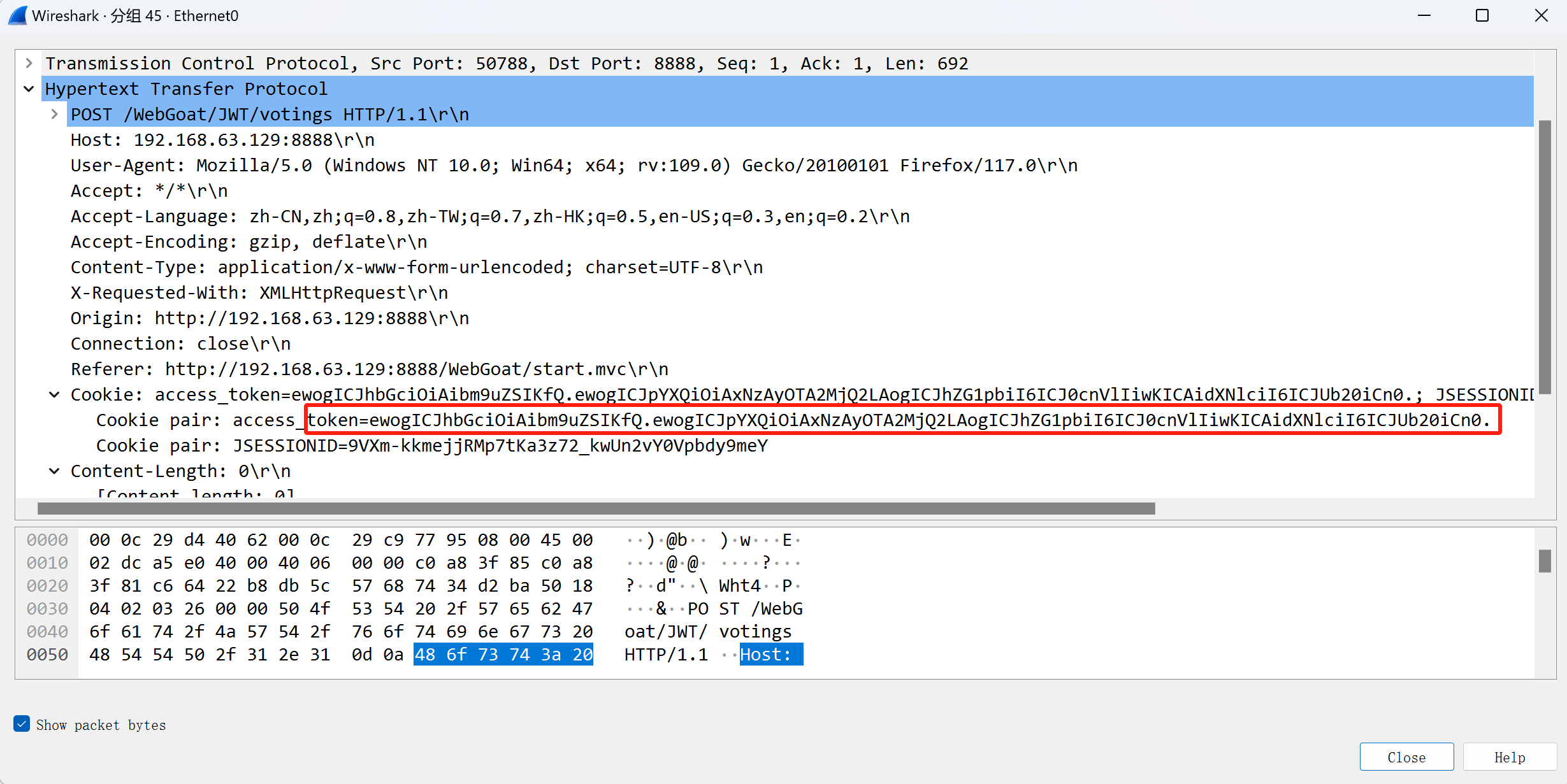Click ASCII text 'HTTP/1.1' in the hex pane

click(666, 654)
